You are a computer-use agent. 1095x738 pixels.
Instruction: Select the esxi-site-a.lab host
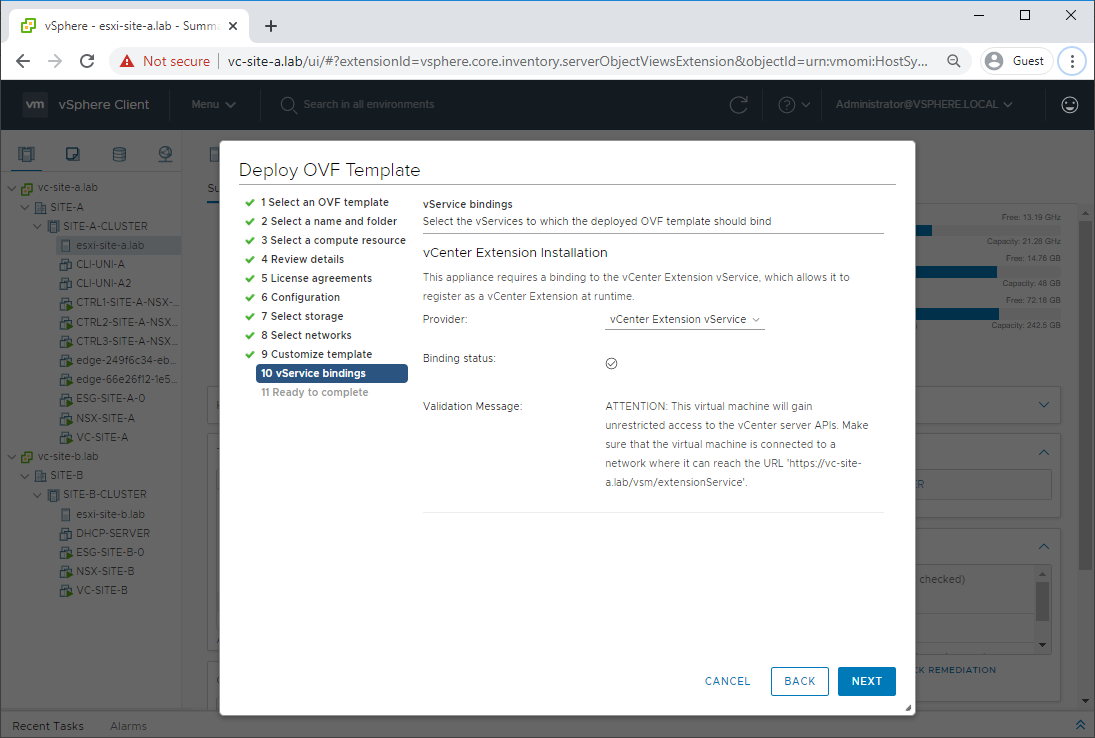(110, 245)
